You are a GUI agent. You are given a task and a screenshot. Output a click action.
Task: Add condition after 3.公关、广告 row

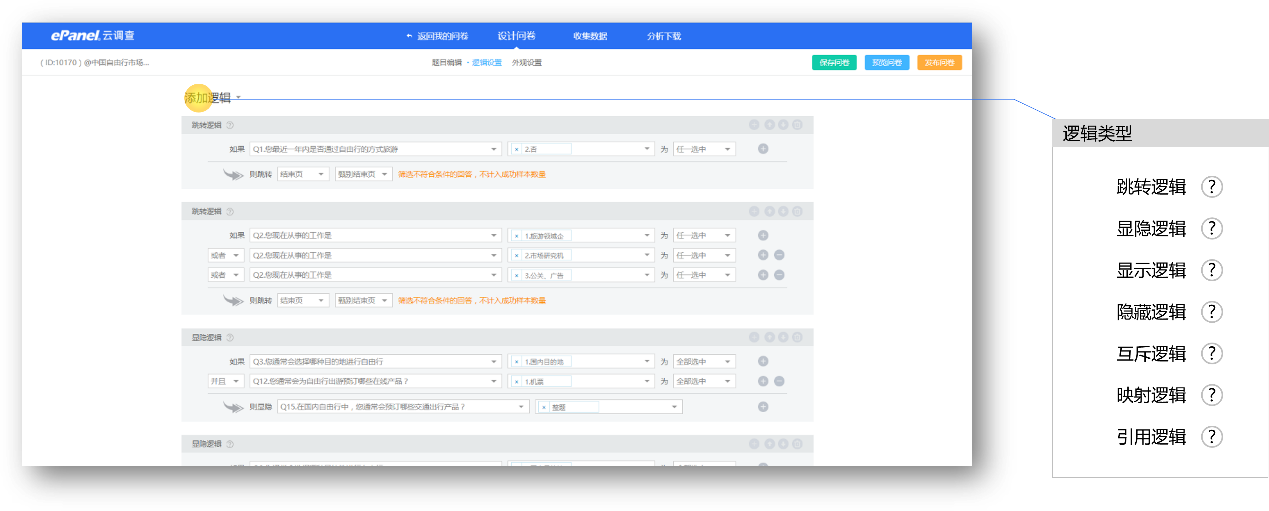(x=763, y=275)
